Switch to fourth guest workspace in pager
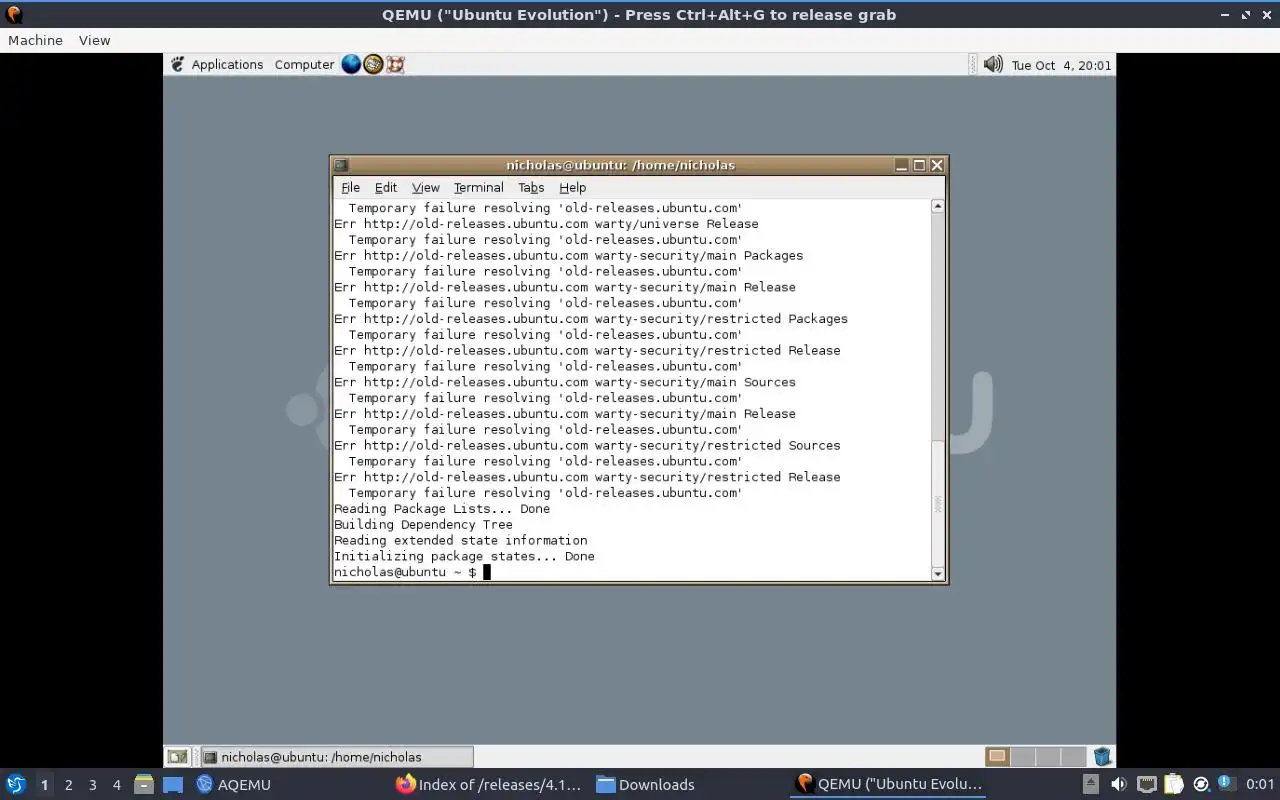 tap(1072, 757)
